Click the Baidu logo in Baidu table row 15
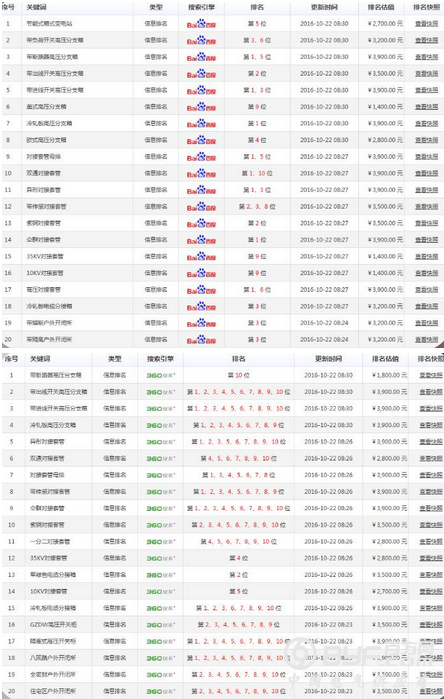Image resolution: width=444 pixels, height=699 pixels. click(x=201, y=257)
